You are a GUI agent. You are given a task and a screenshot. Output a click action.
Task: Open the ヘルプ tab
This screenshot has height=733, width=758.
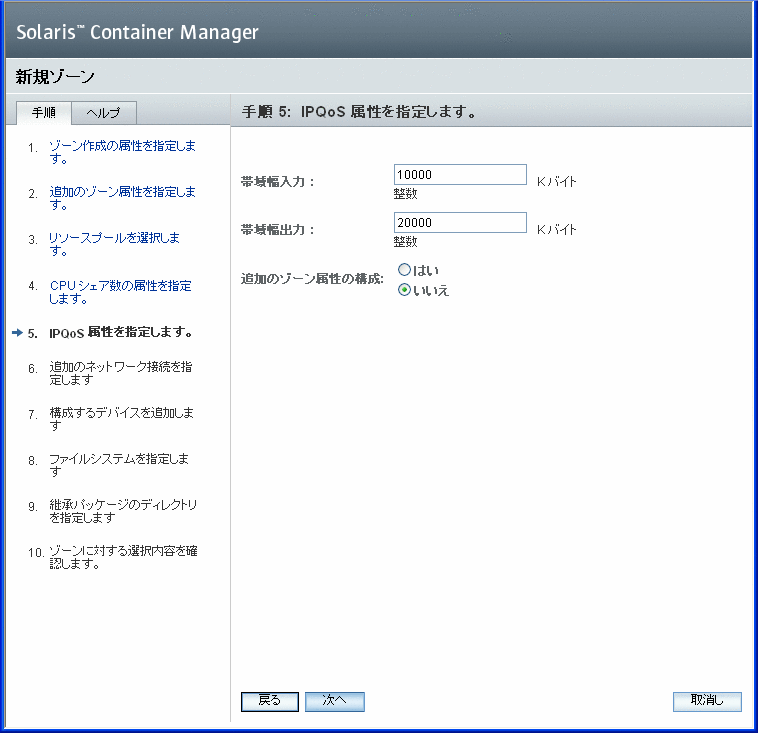(103, 113)
